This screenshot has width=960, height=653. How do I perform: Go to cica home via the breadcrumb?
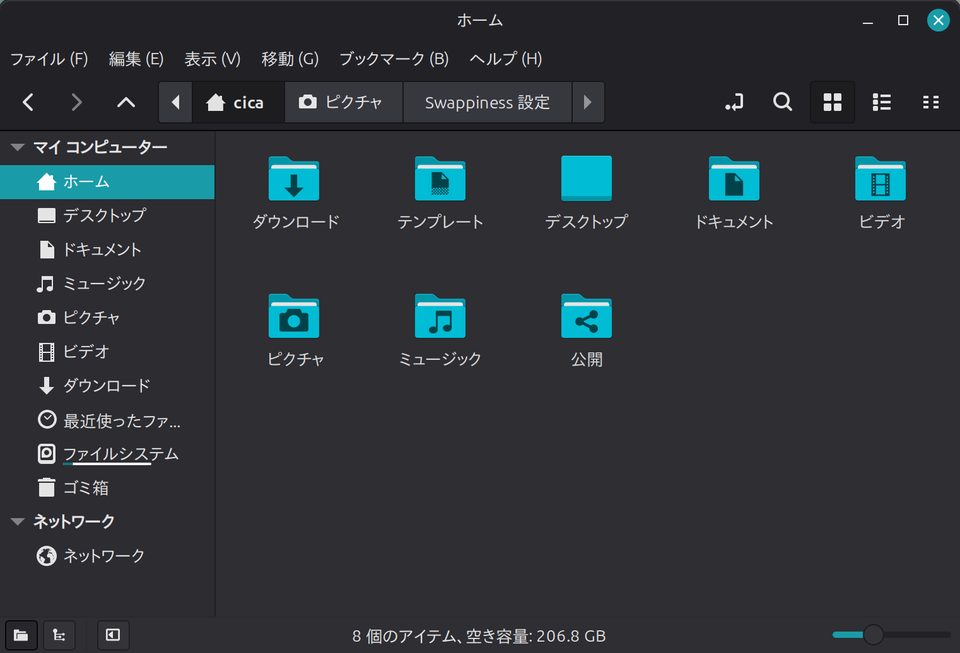point(238,102)
